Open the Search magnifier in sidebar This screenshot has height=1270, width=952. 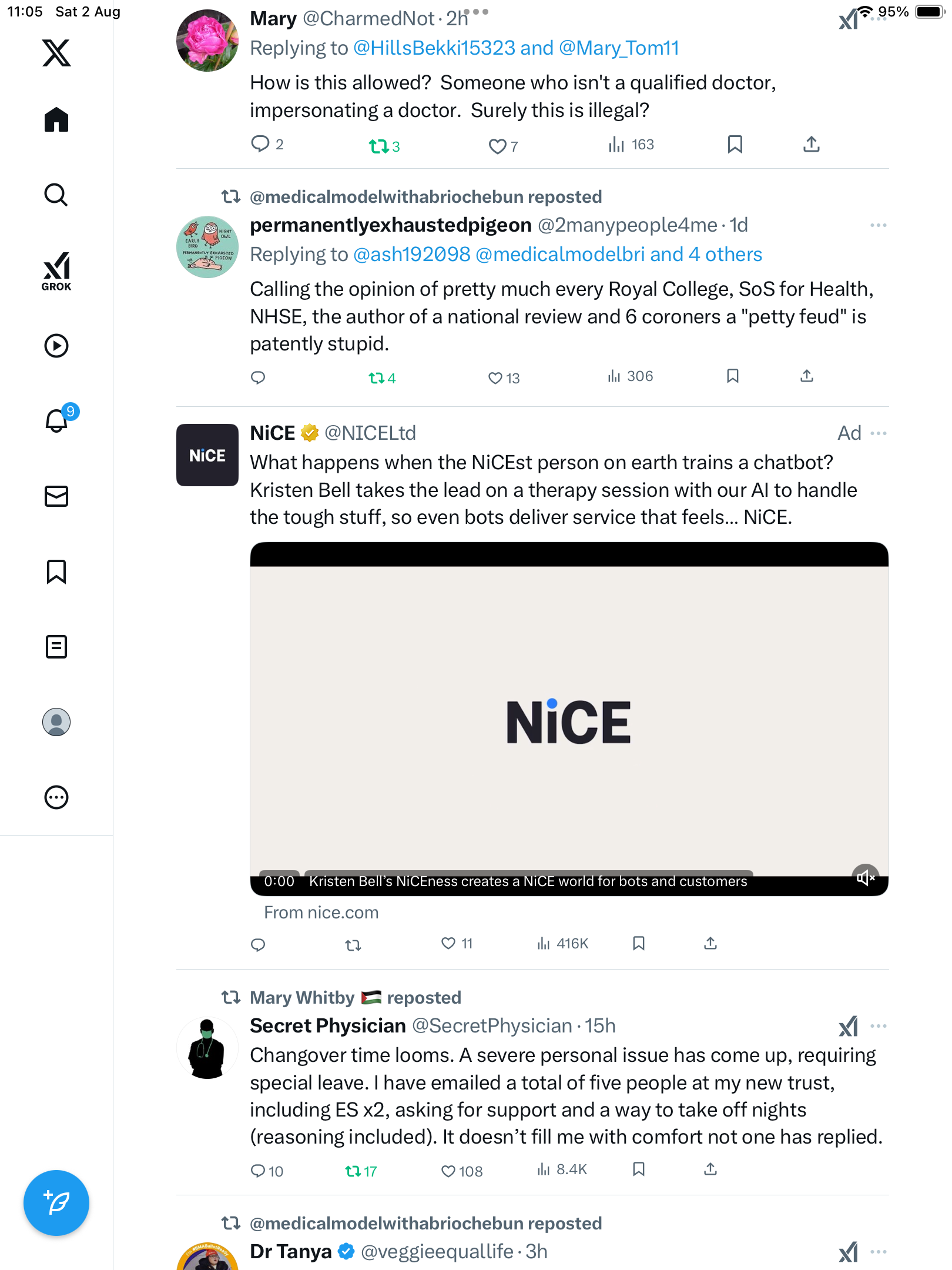[x=56, y=195]
